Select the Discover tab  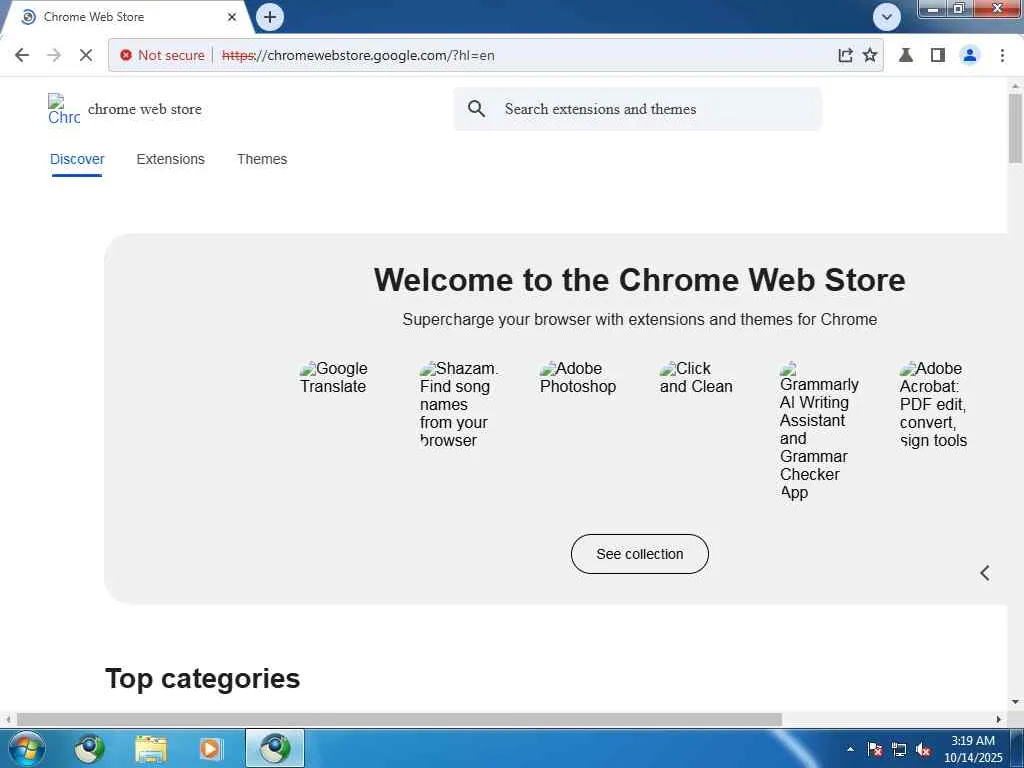pyautogui.click(x=77, y=159)
